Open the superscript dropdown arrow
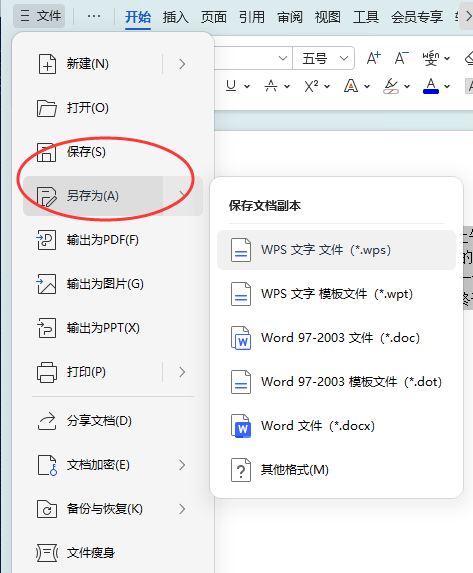Viewport: 473px width, 573px height. [327, 87]
